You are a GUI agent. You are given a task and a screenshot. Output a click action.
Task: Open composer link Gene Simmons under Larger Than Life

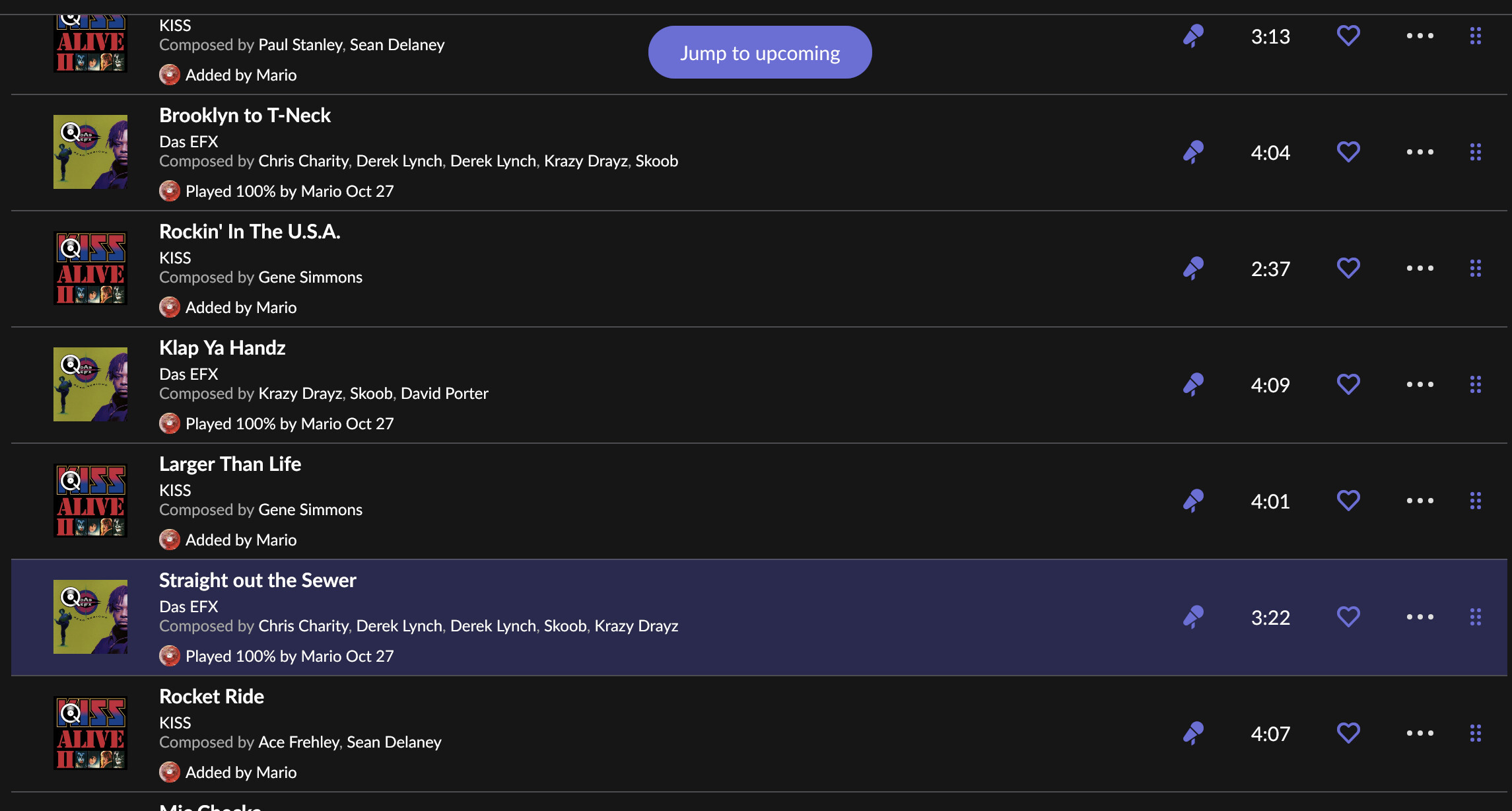click(x=310, y=510)
